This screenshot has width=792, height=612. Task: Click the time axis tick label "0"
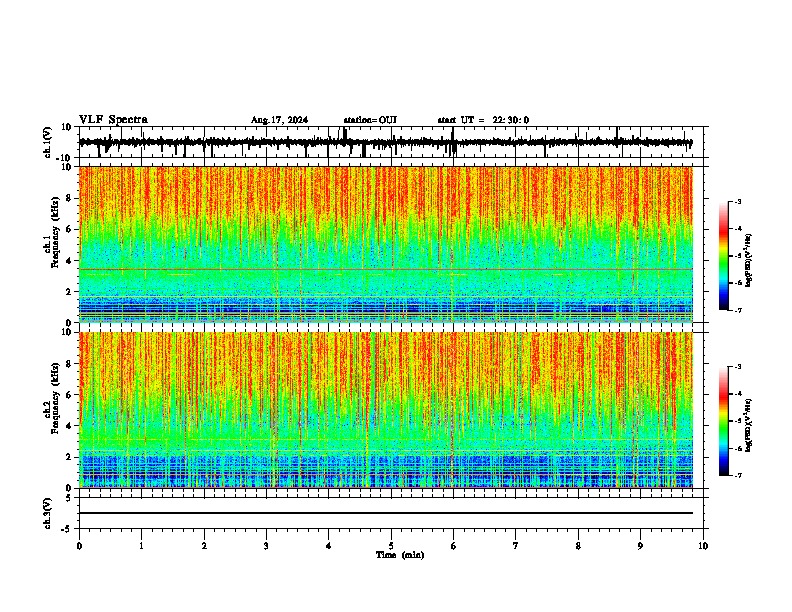79,546
